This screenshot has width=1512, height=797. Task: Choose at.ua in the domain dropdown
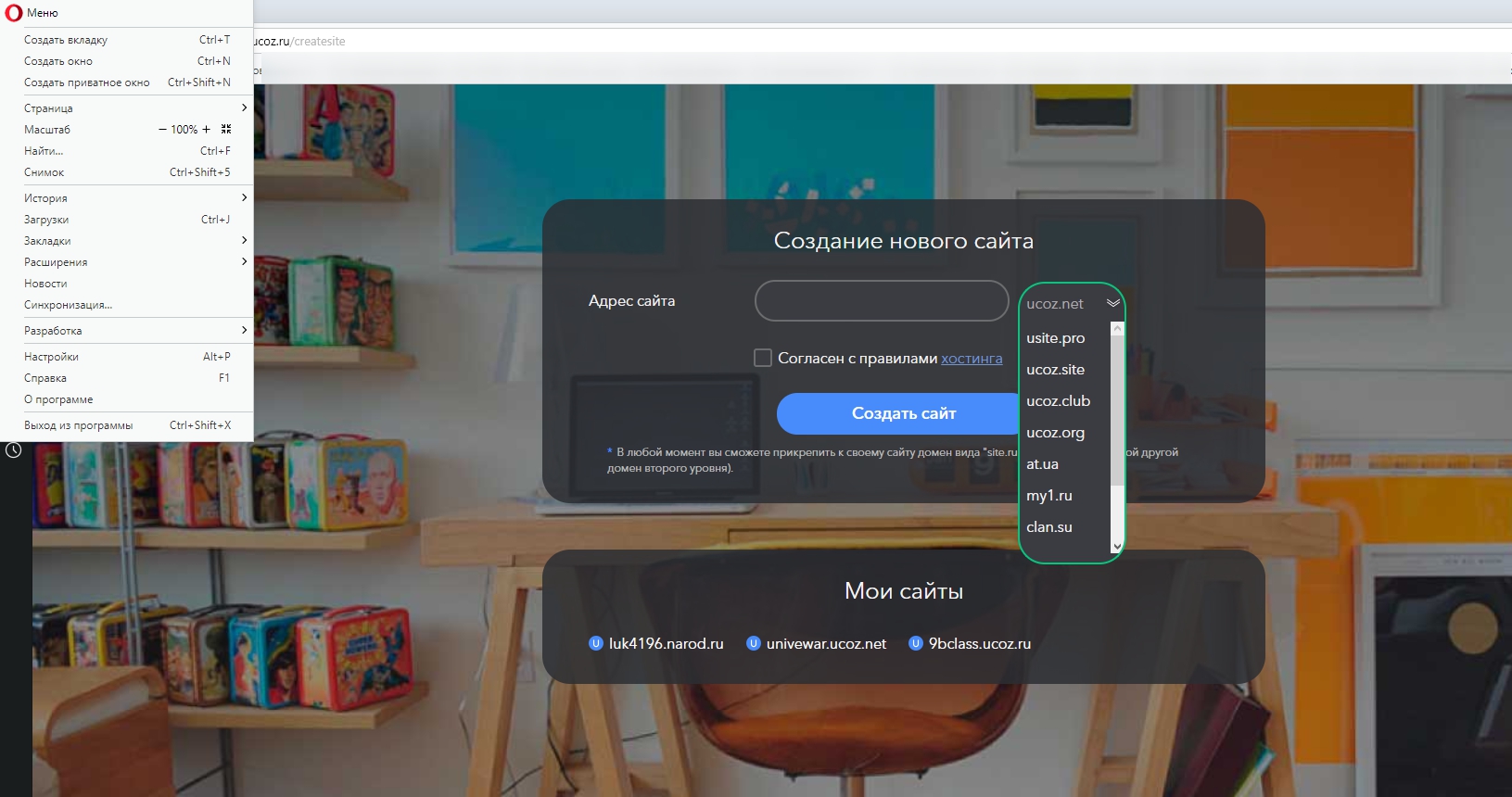pyautogui.click(x=1042, y=464)
